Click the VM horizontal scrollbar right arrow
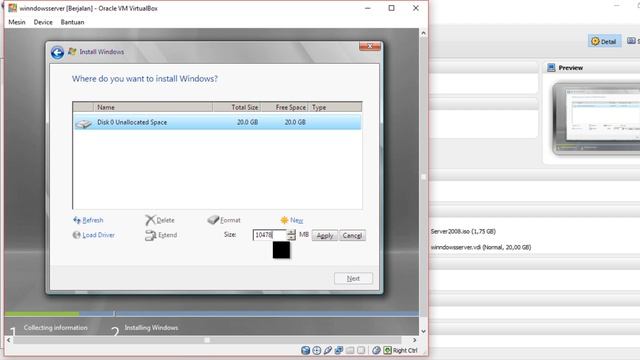The height and width of the screenshot is (360, 640). (x=415, y=340)
